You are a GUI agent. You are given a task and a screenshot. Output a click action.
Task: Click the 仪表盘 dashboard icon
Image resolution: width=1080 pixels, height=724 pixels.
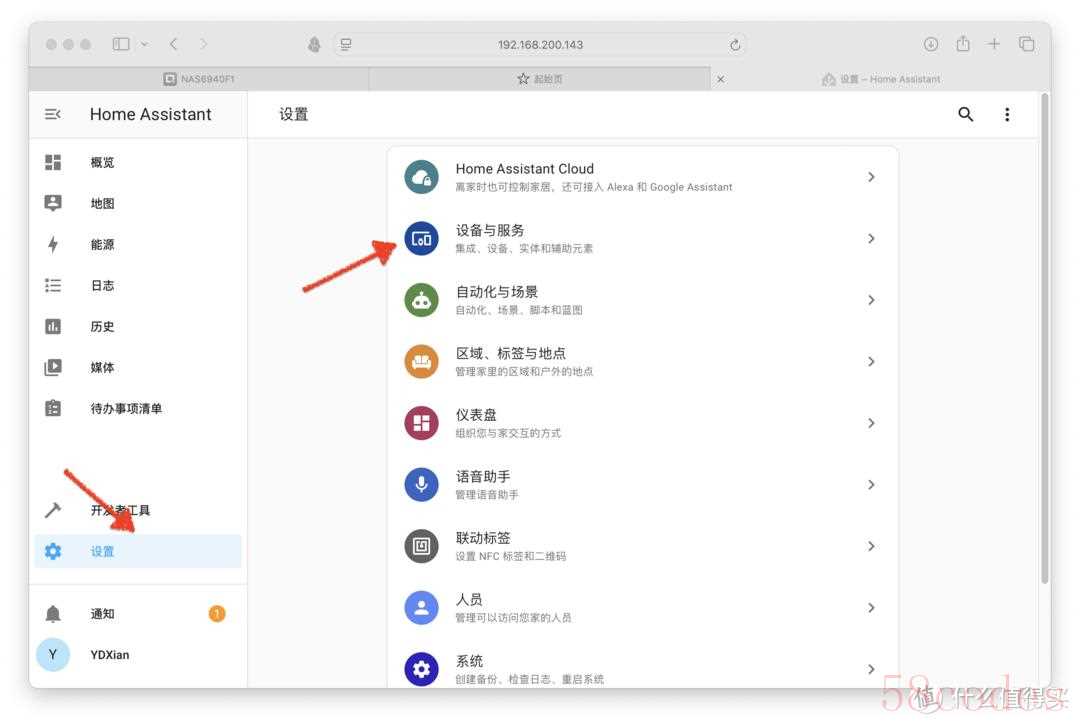coord(422,423)
